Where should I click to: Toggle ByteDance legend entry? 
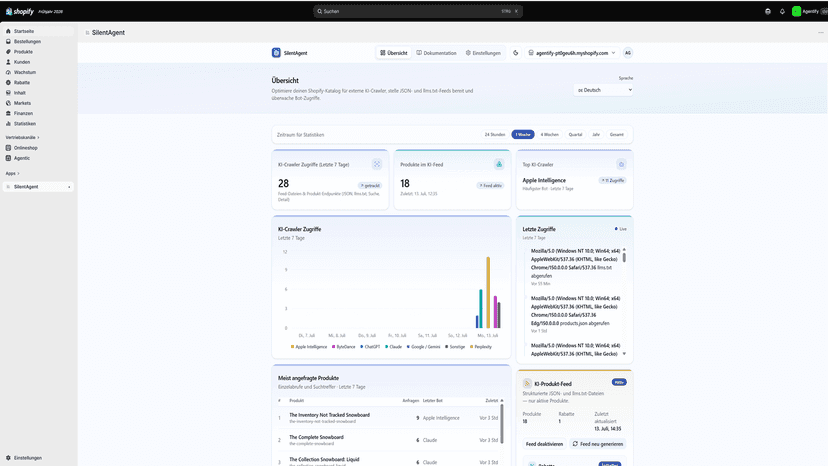coord(343,347)
